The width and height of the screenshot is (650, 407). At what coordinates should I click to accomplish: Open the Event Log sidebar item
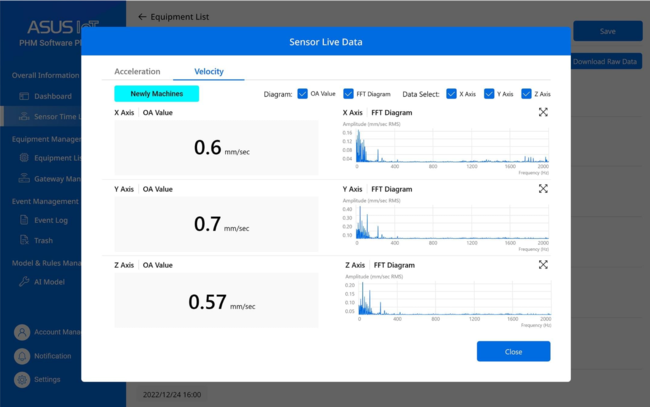point(50,220)
